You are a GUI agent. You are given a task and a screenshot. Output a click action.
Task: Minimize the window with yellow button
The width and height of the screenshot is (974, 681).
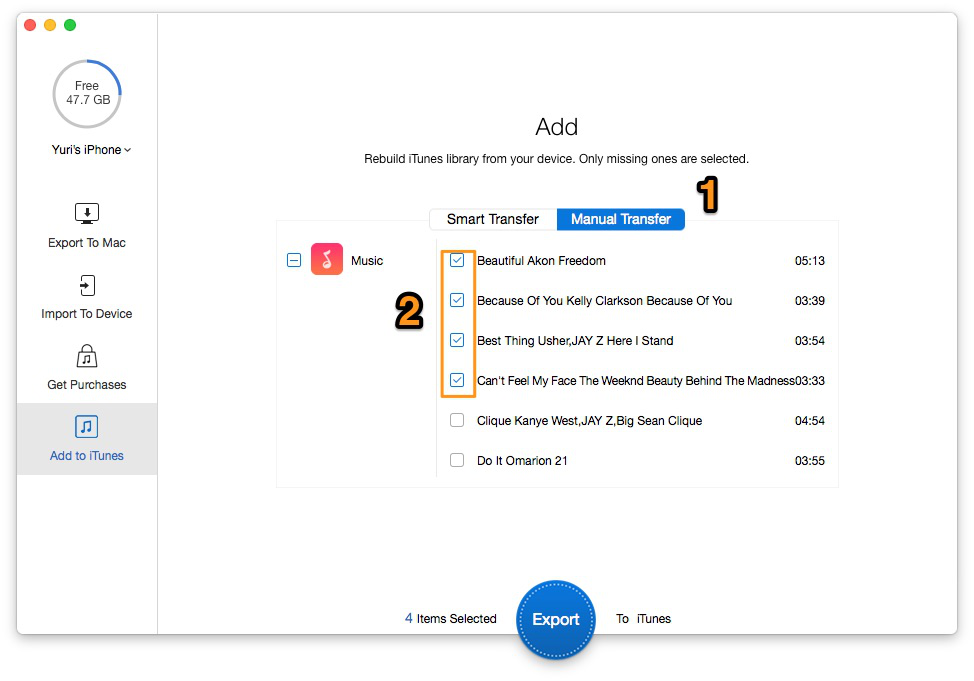[x=50, y=25]
